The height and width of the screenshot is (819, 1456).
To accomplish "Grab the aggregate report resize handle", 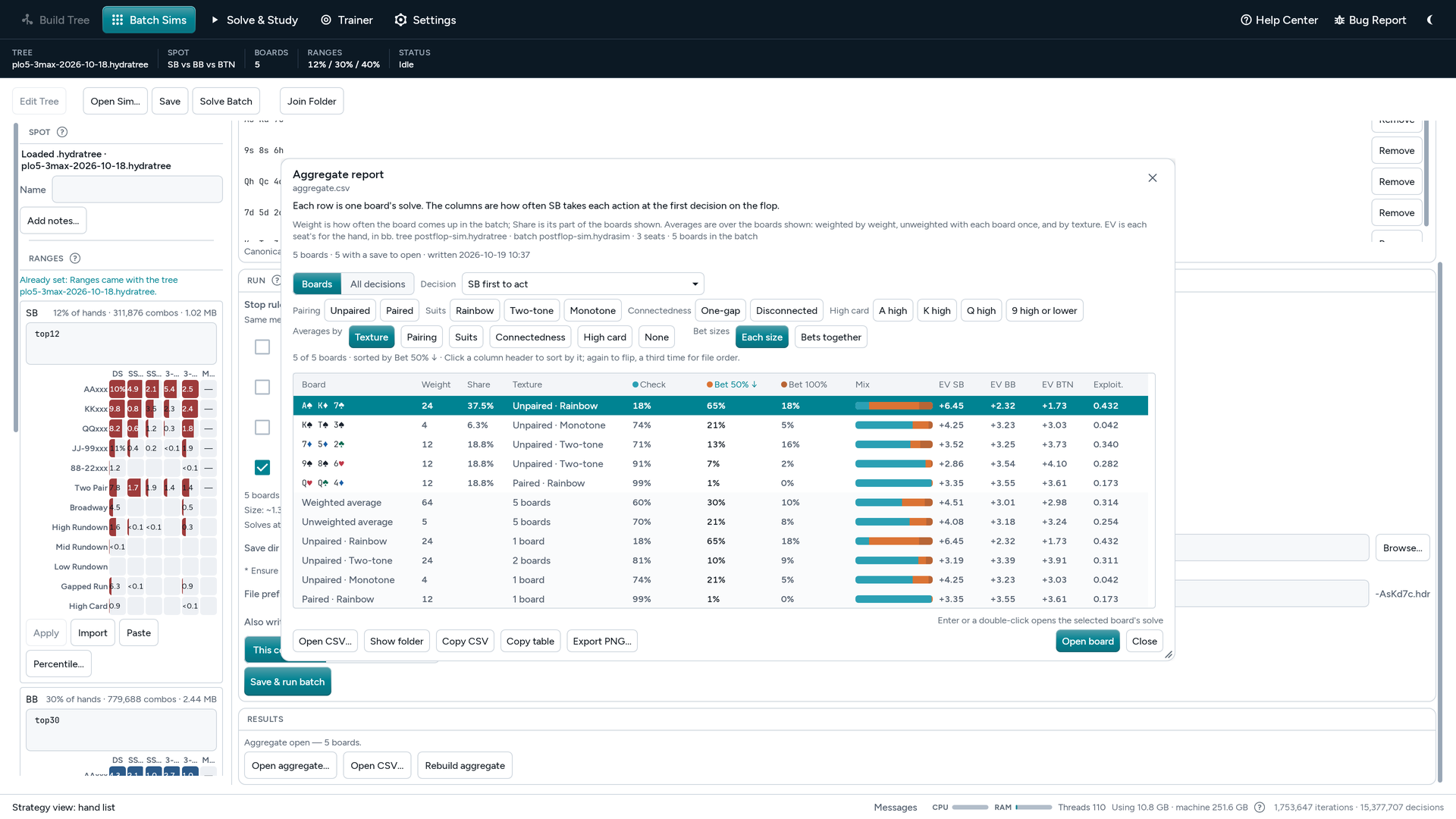I will coord(1169,654).
